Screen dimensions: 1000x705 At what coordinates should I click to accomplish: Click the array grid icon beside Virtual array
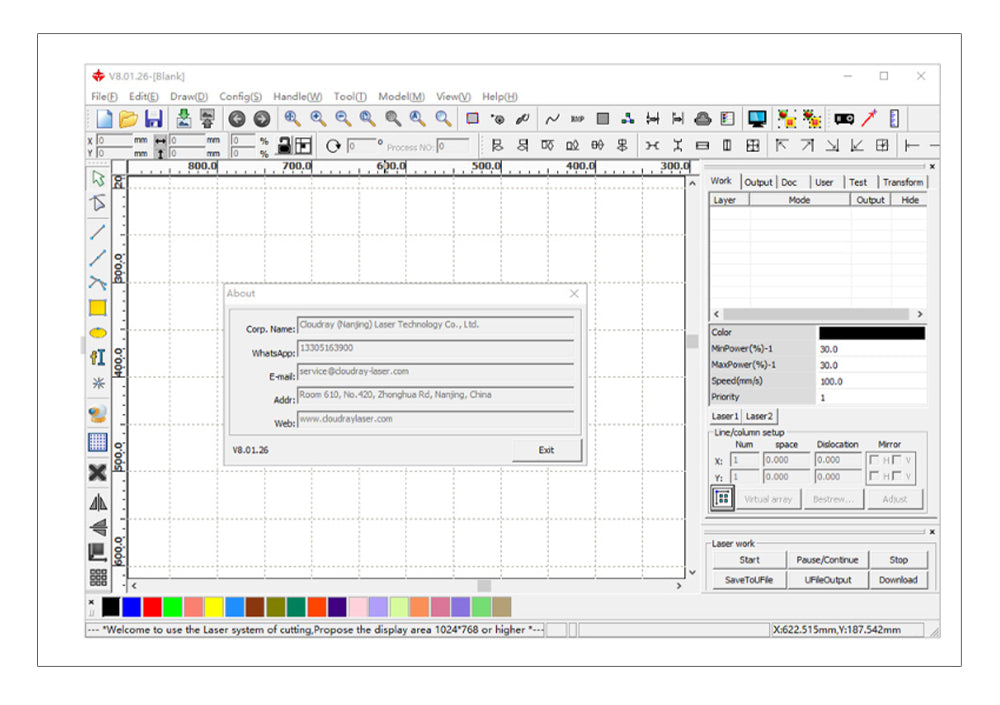[x=722, y=498]
